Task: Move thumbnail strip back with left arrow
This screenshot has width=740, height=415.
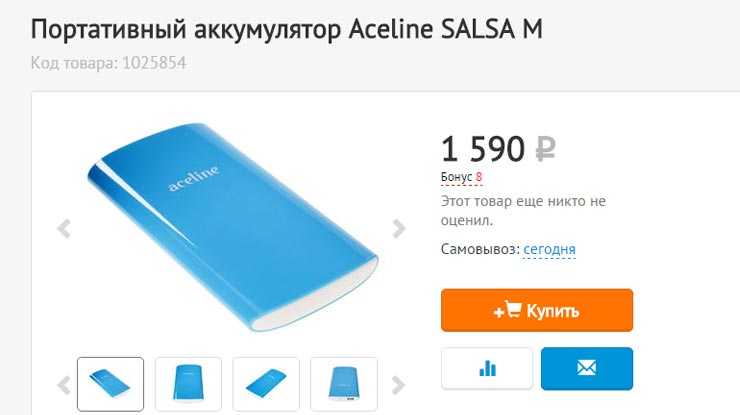Action: click(x=64, y=385)
